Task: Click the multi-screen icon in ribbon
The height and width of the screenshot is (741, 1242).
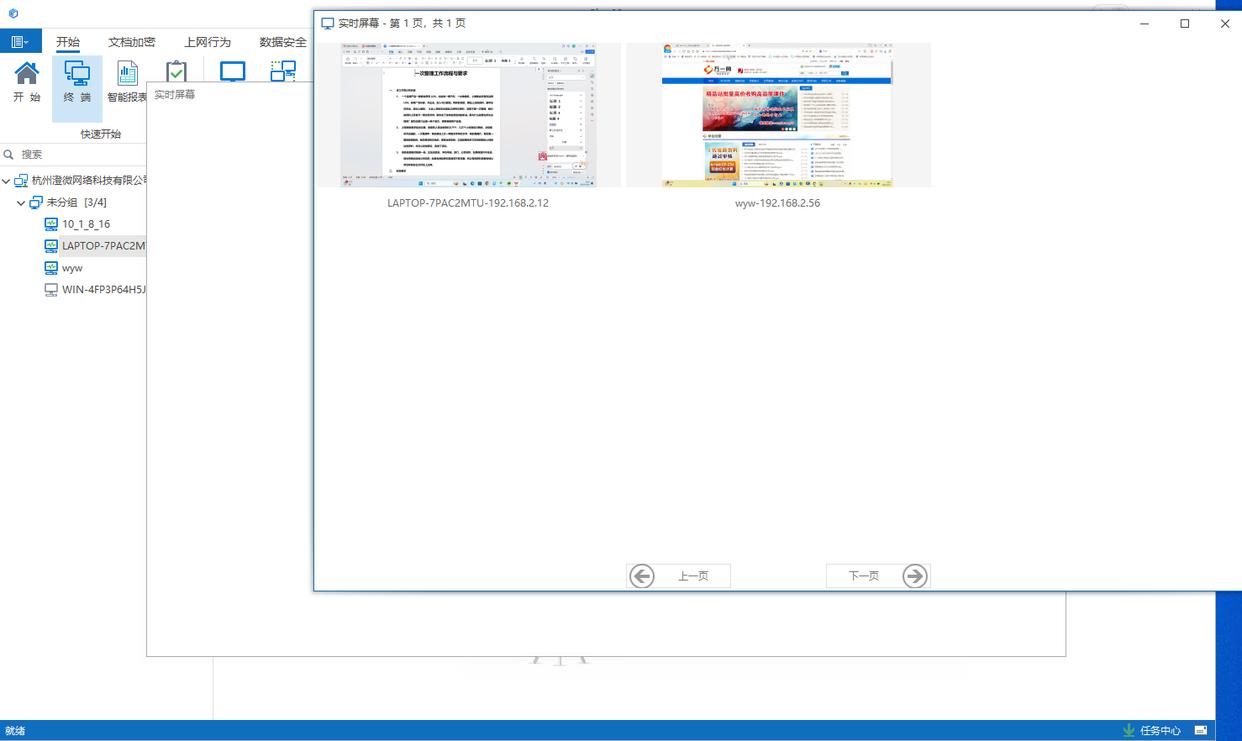Action: tap(283, 72)
